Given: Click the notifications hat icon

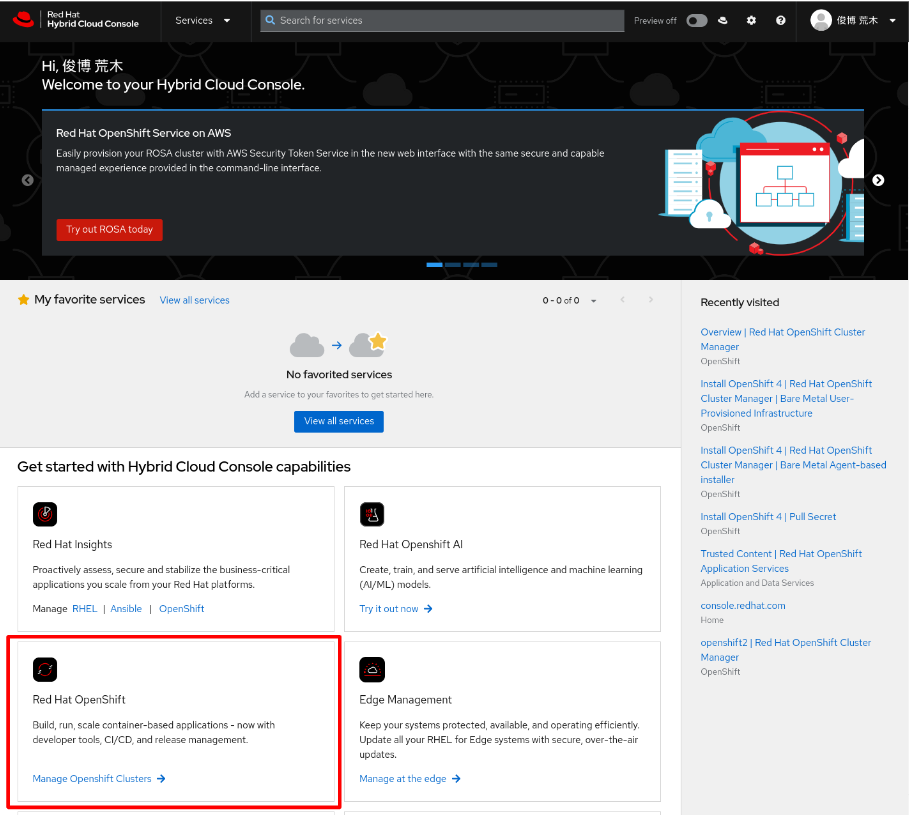Looking at the screenshot, I should (723, 20).
